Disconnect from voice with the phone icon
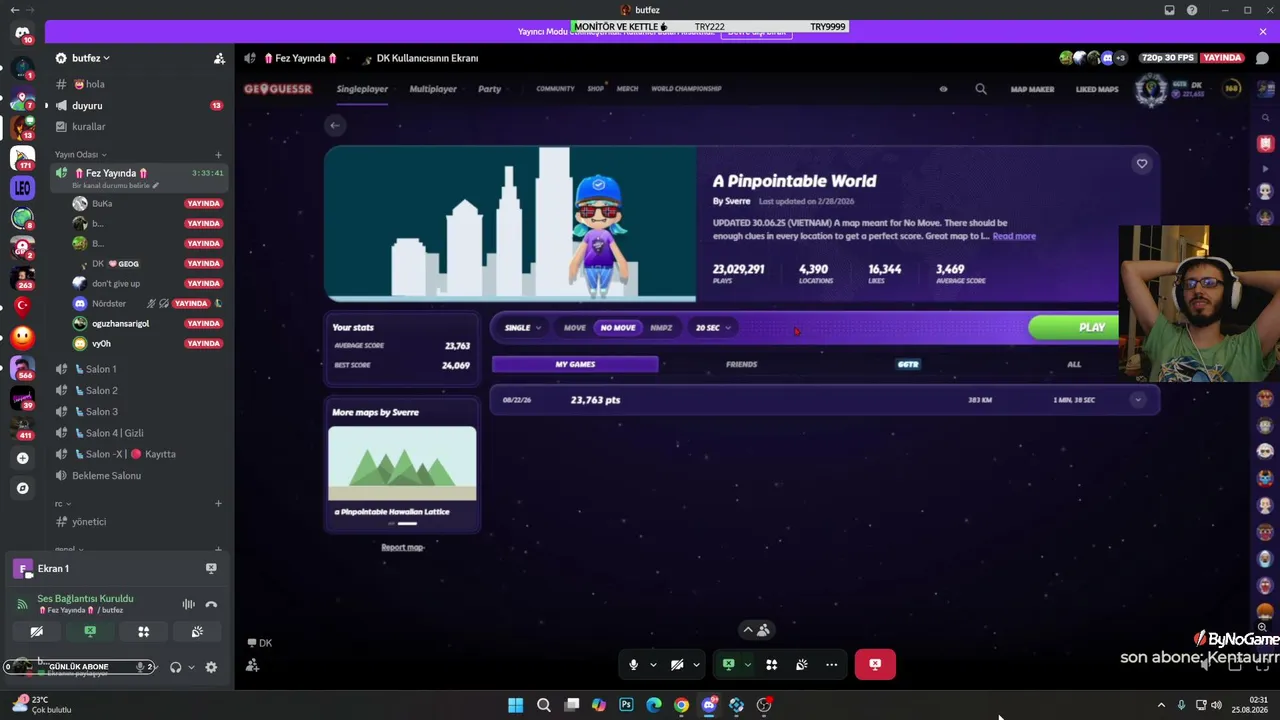The image size is (1280, 720). tap(211, 604)
